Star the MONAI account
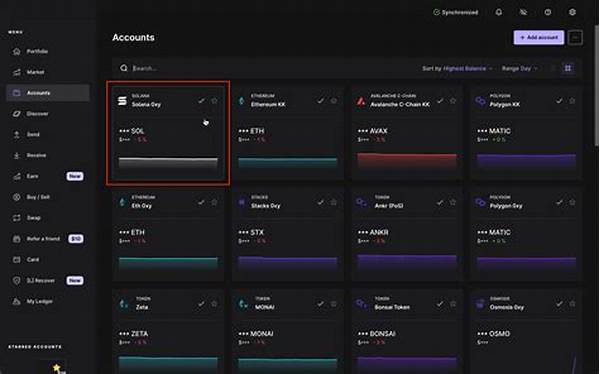The width and height of the screenshot is (600, 374). (334, 304)
